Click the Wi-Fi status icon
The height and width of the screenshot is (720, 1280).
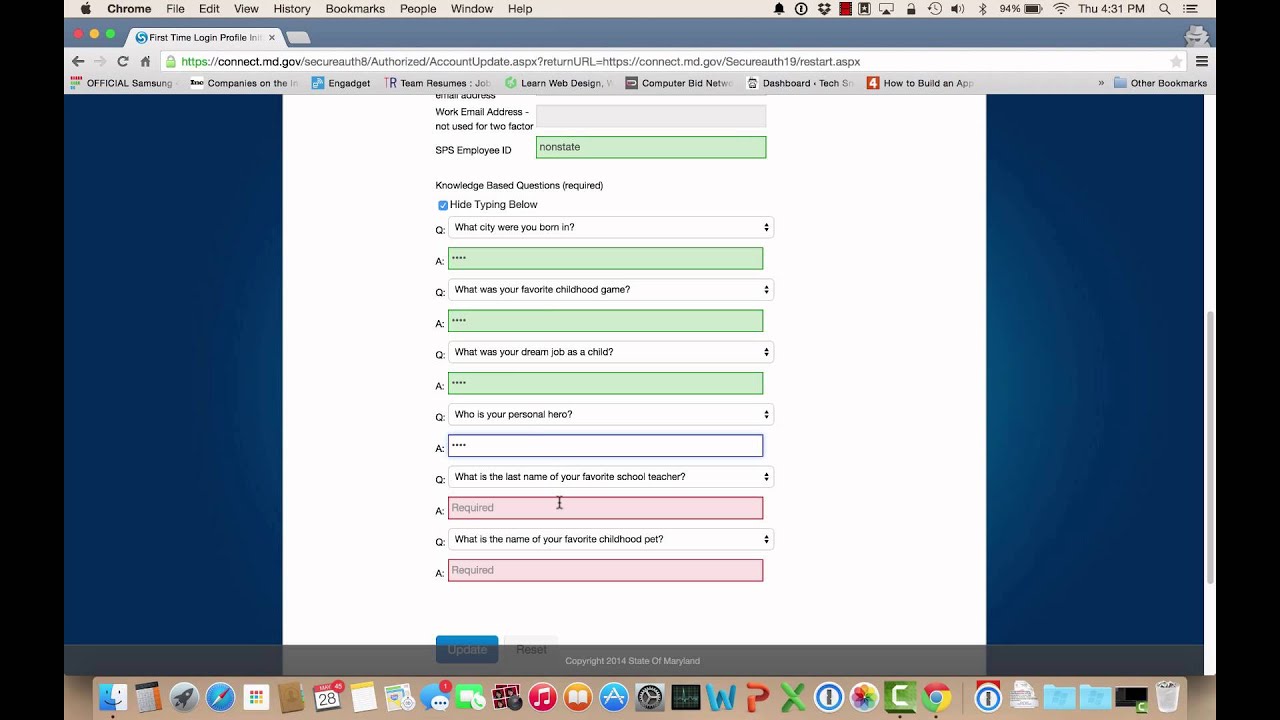(1061, 9)
